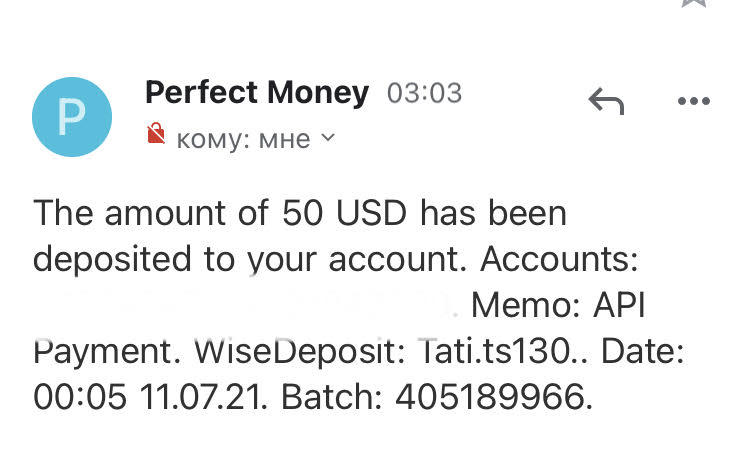Tap the "Batch:" label in message

click(332, 397)
